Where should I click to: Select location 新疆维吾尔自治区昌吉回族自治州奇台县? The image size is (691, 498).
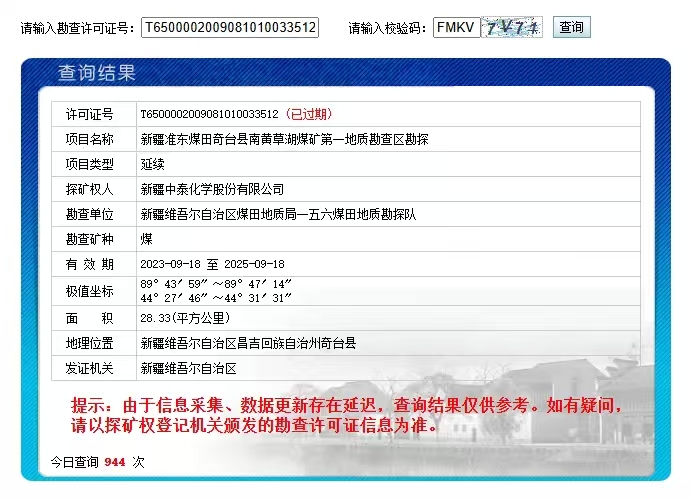pos(248,343)
